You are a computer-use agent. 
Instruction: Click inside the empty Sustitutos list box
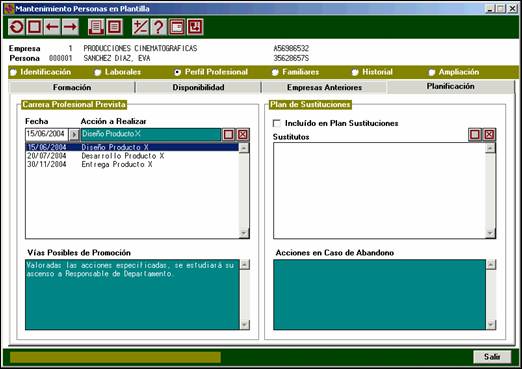pos(379,191)
